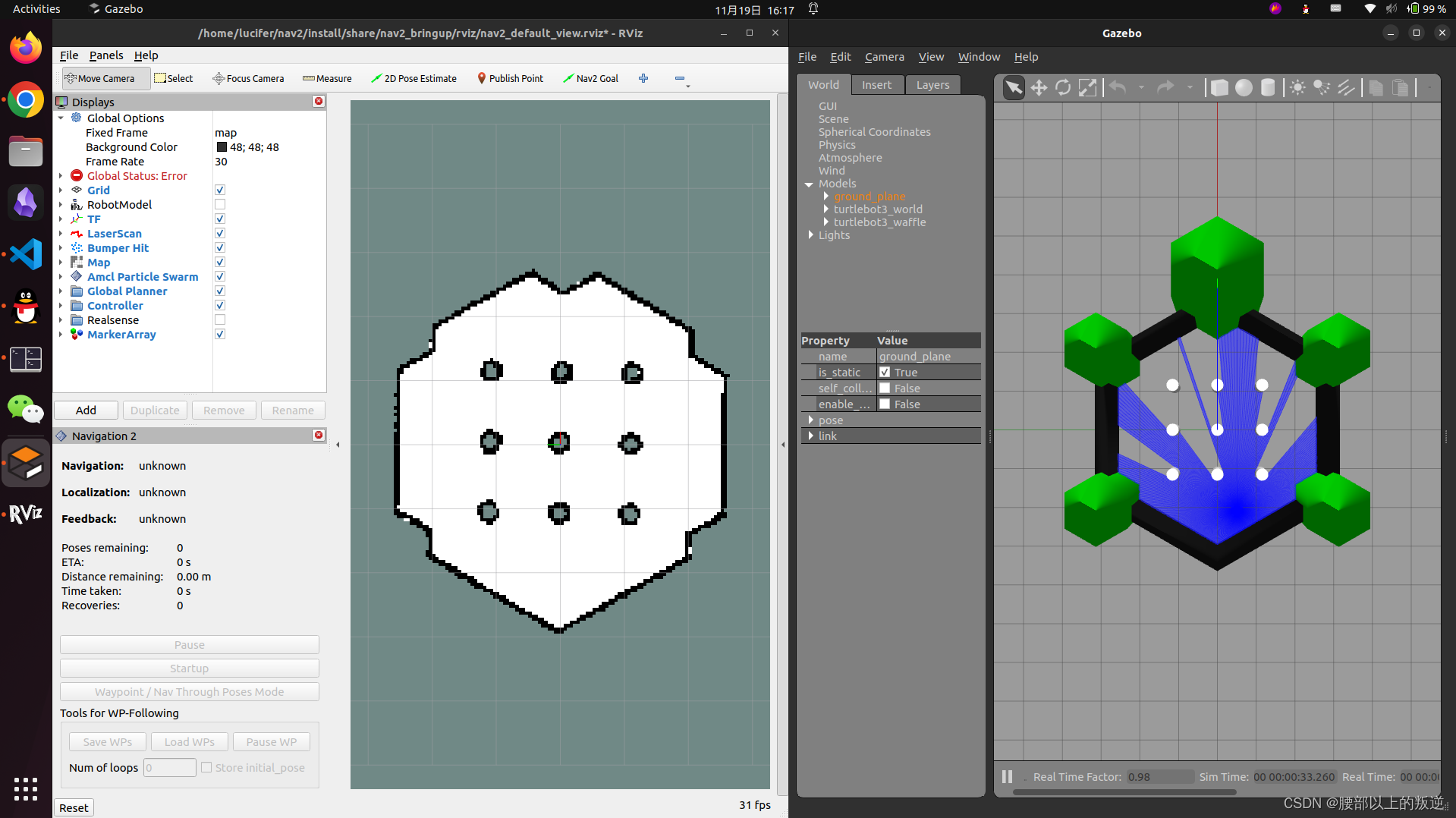The image size is (1456, 818).
Task: Toggle the Bumper Hit display checkbox
Action: pyautogui.click(x=220, y=247)
